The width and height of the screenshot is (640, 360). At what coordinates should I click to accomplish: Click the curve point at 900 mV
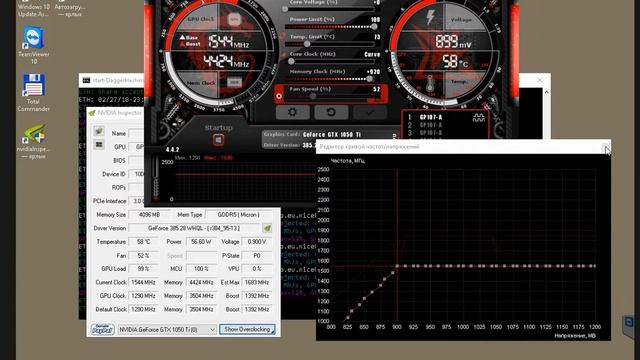tap(397, 267)
